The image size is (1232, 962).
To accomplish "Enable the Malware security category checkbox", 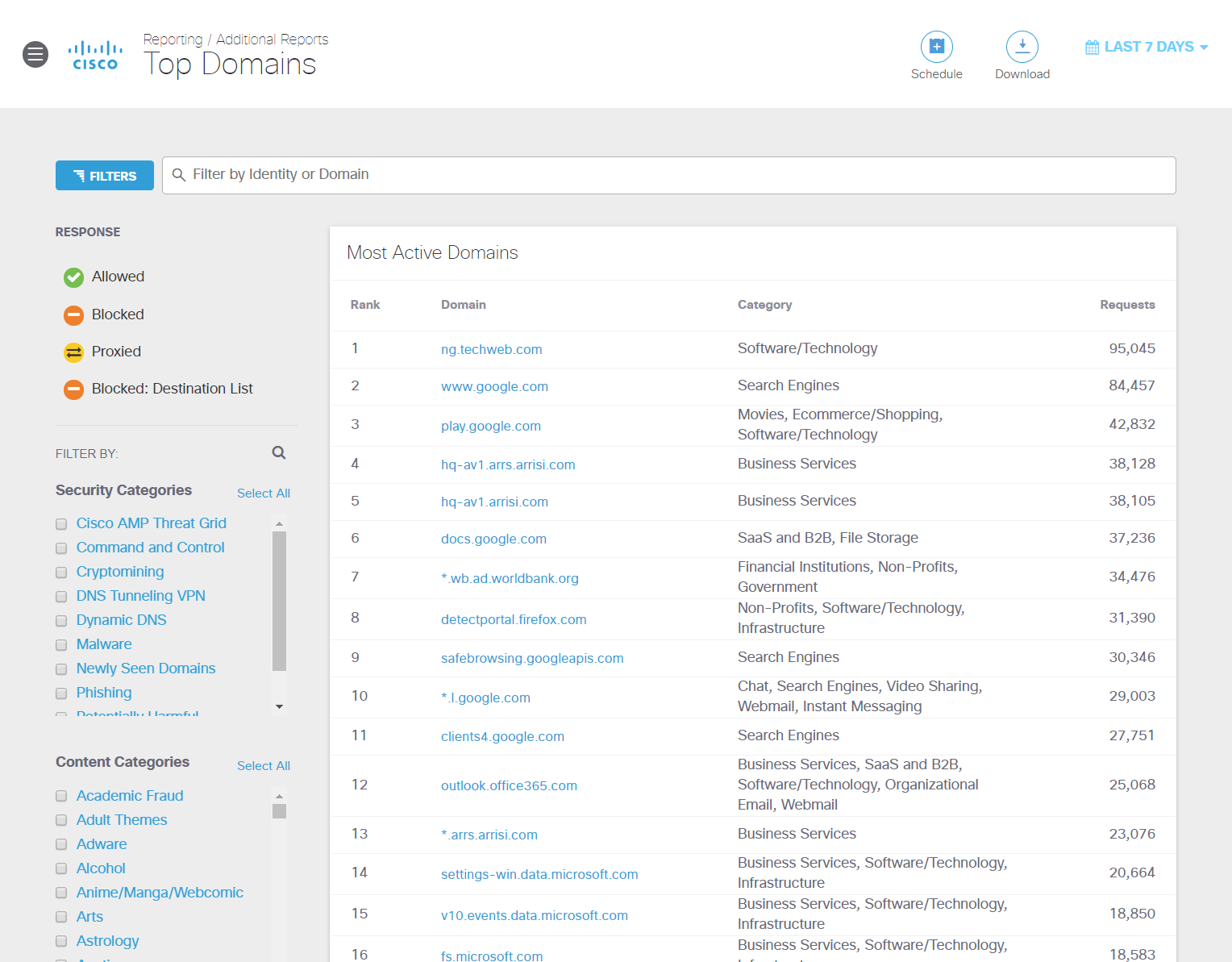I will point(61,644).
